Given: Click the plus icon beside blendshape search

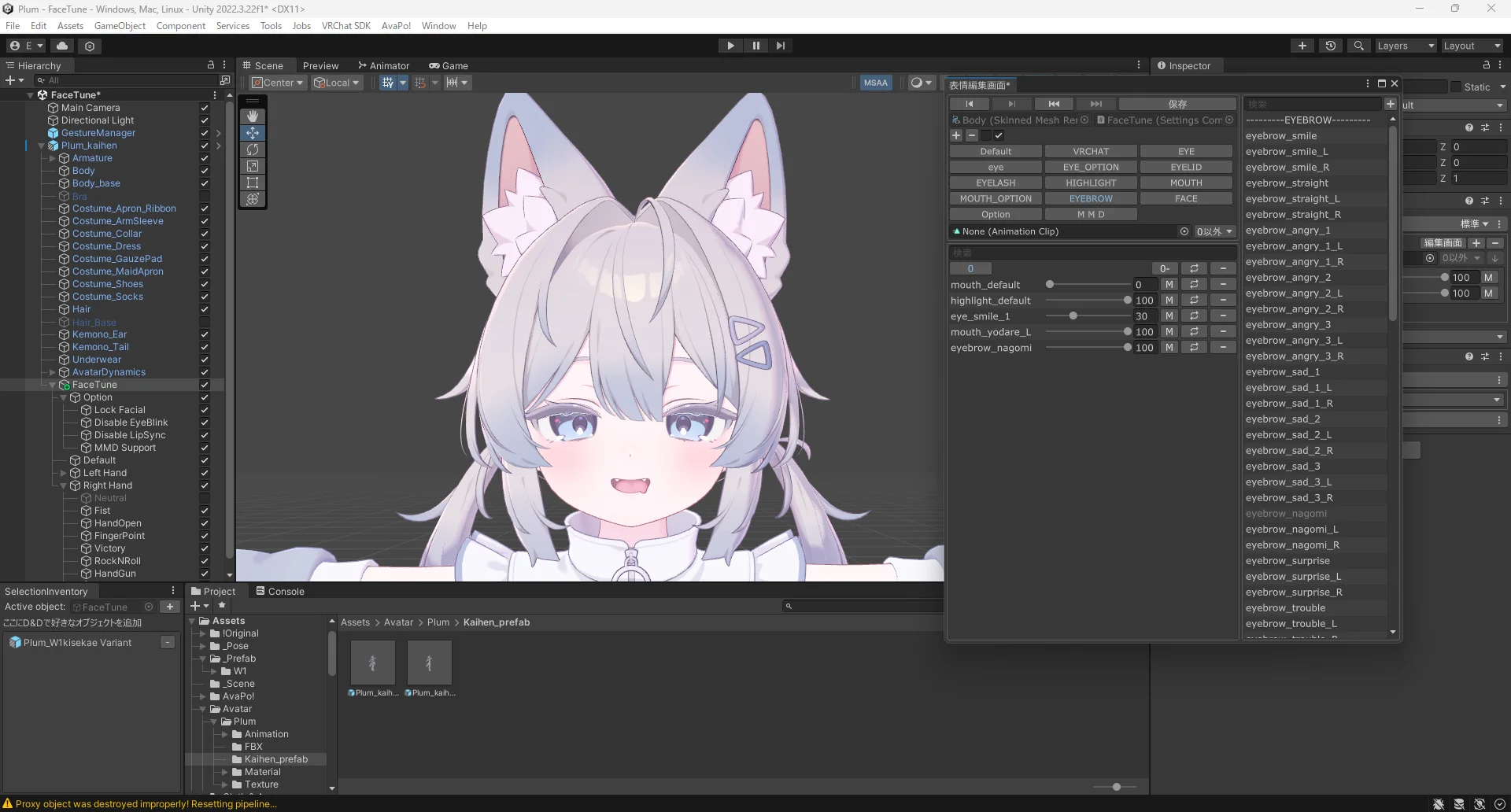Looking at the screenshot, I should pyautogui.click(x=1391, y=104).
